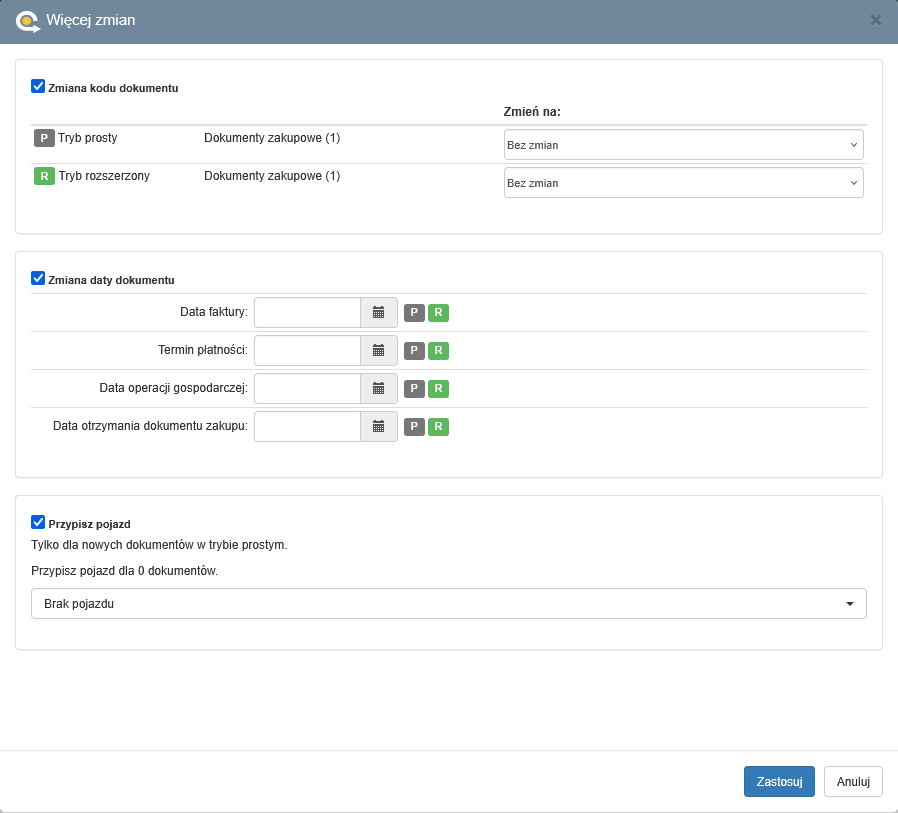Close the Więcej zmian dialog
898x813 pixels.
point(876,20)
